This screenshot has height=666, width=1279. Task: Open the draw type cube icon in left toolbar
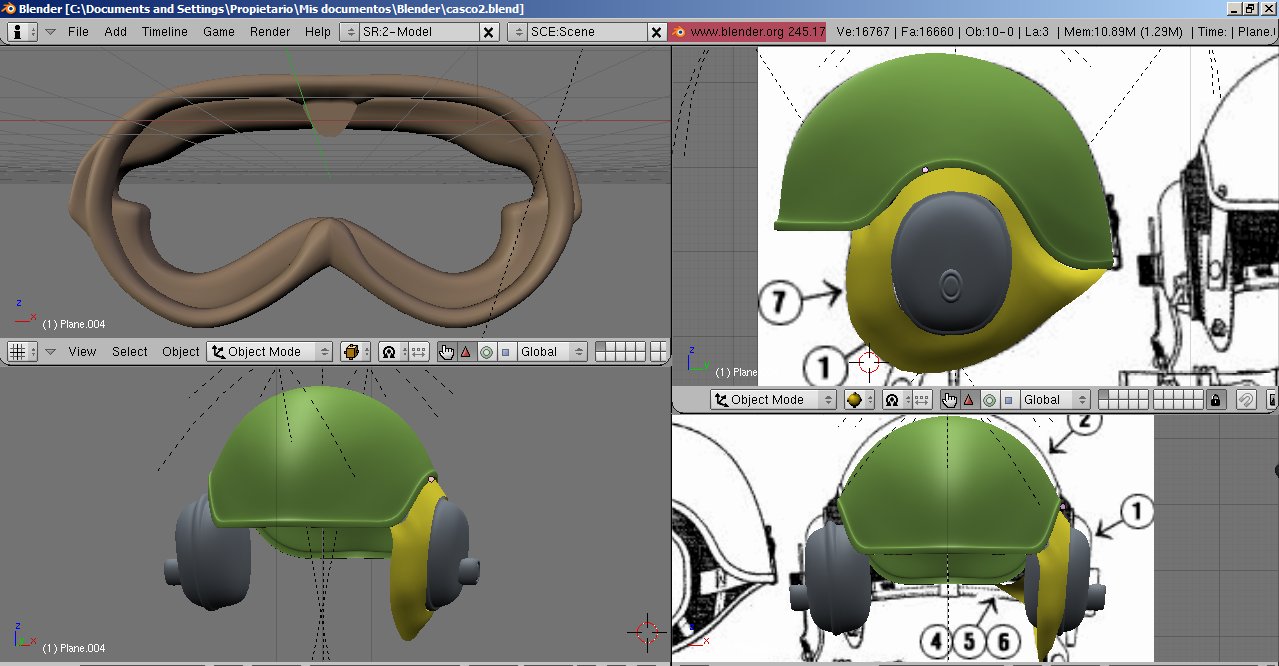tap(352, 352)
